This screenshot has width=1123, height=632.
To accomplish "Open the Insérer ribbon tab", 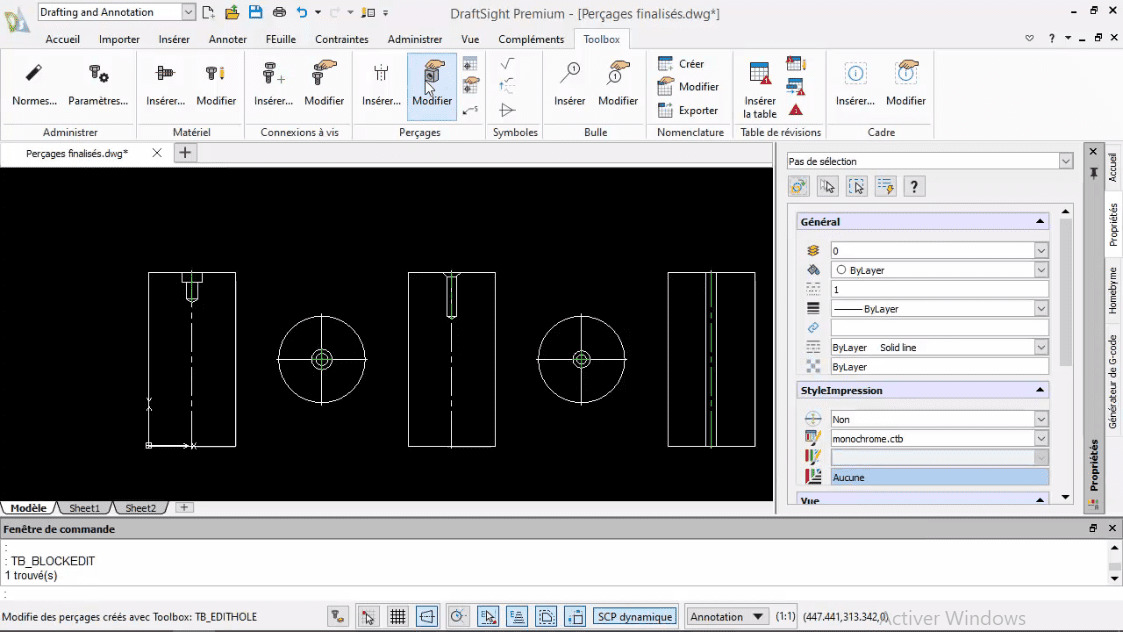I will point(174,39).
